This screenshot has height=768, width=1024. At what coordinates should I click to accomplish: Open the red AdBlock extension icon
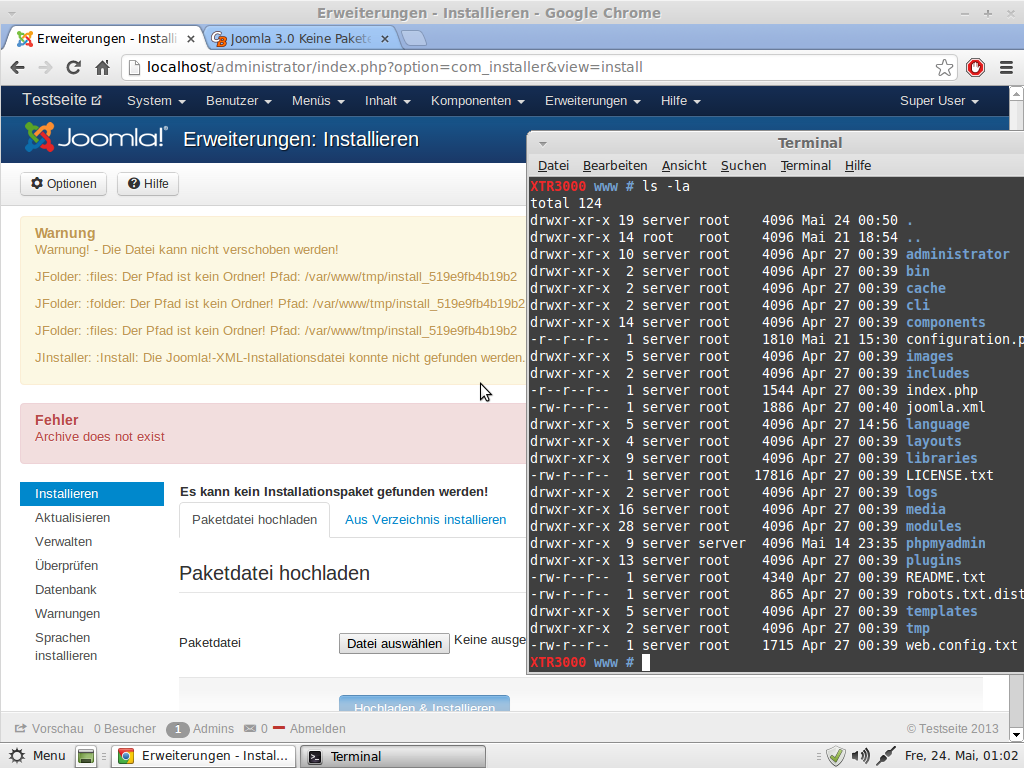pyautogui.click(x=976, y=67)
